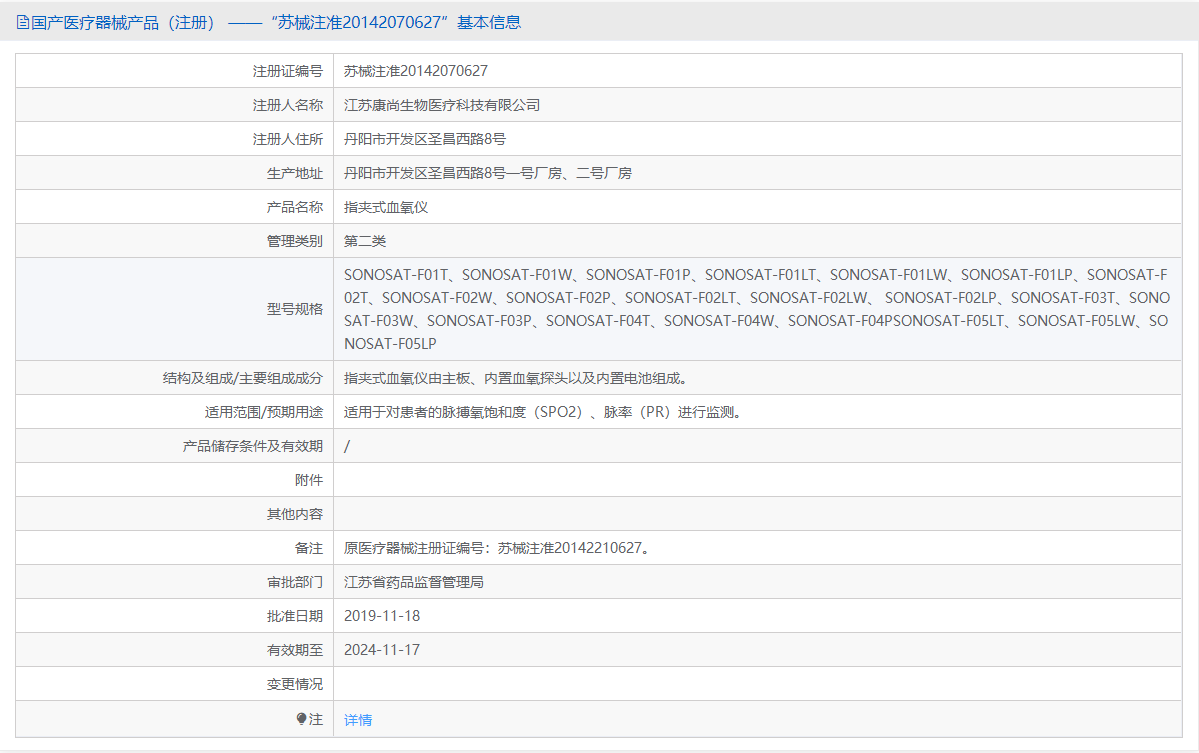1199x753 pixels.
Task: Click the approval date 2019-11-18
Action: point(381,615)
